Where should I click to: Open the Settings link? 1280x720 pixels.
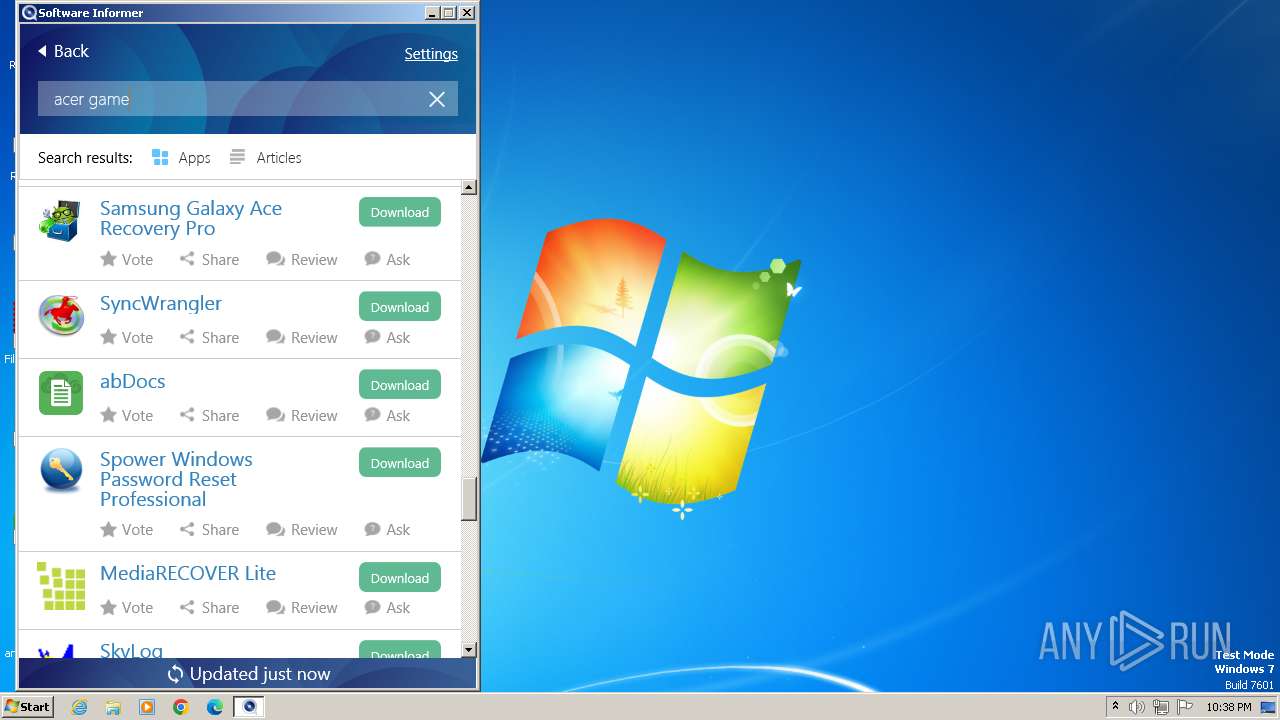[431, 54]
